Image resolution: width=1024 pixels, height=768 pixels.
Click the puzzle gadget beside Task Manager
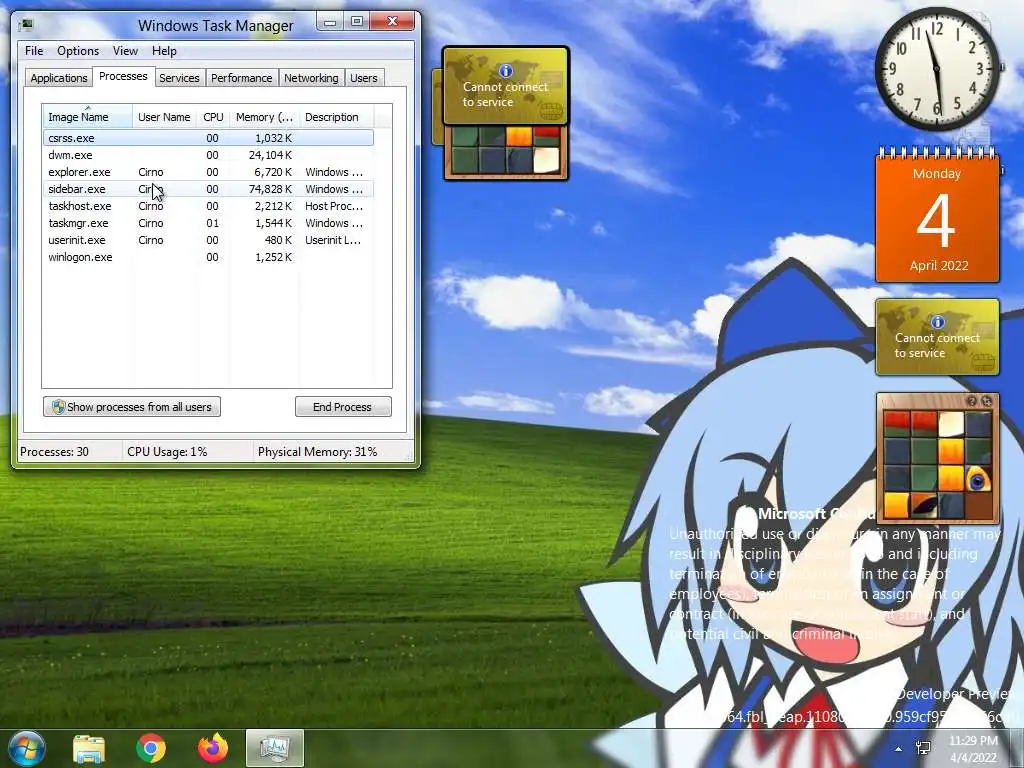click(x=506, y=153)
